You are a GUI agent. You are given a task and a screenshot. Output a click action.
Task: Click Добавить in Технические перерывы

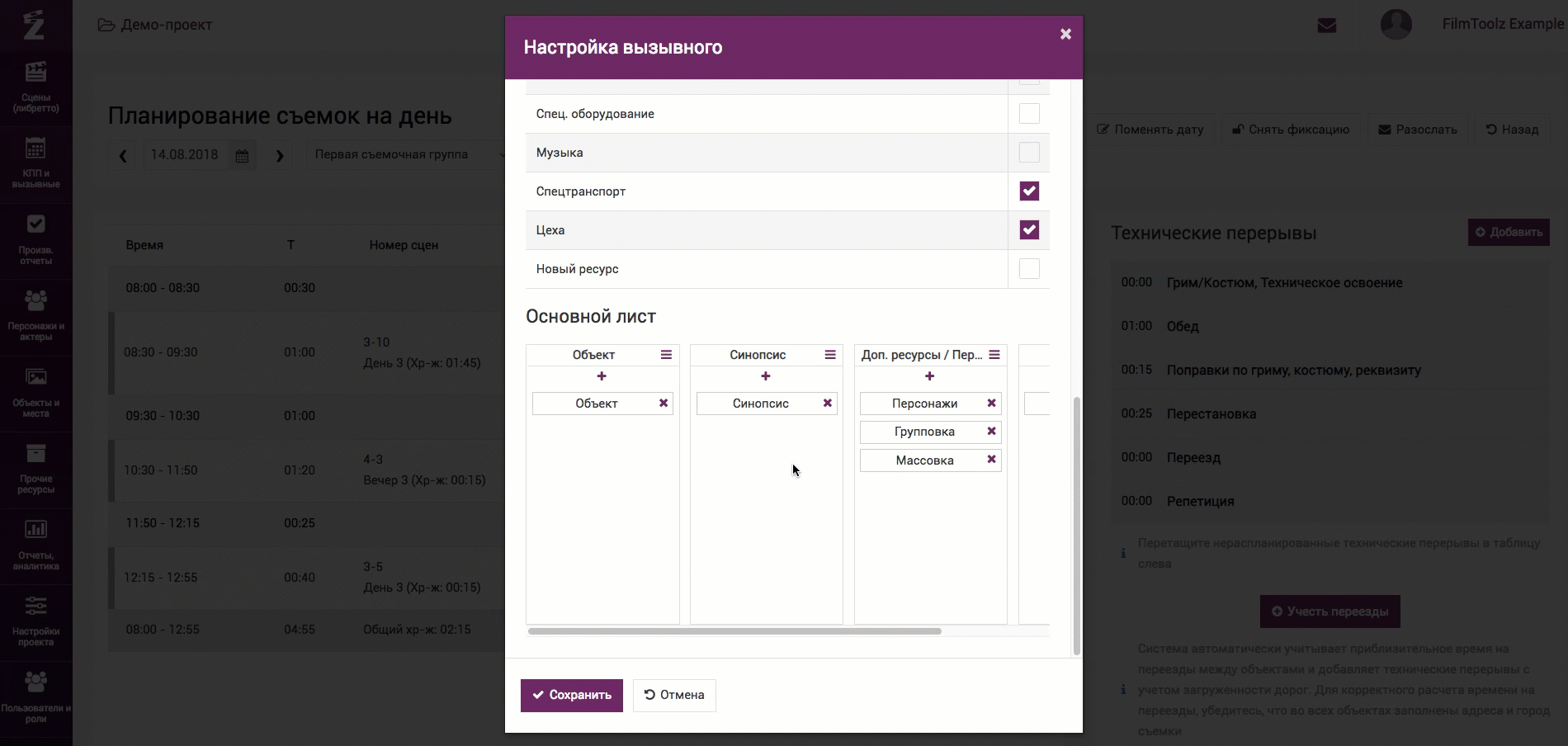coord(1509,232)
